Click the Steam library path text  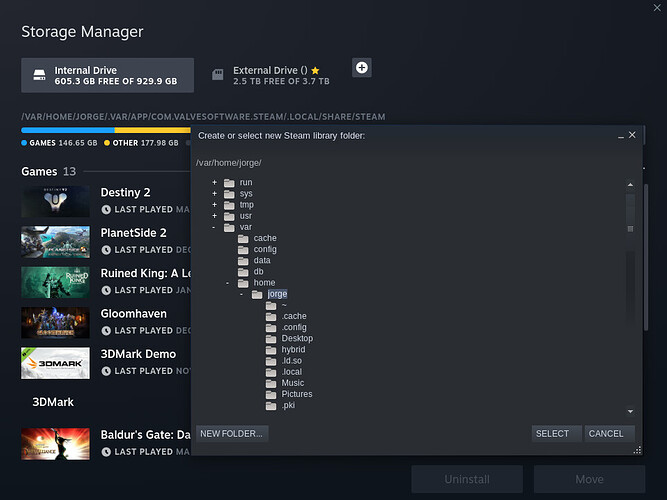[x=203, y=117]
